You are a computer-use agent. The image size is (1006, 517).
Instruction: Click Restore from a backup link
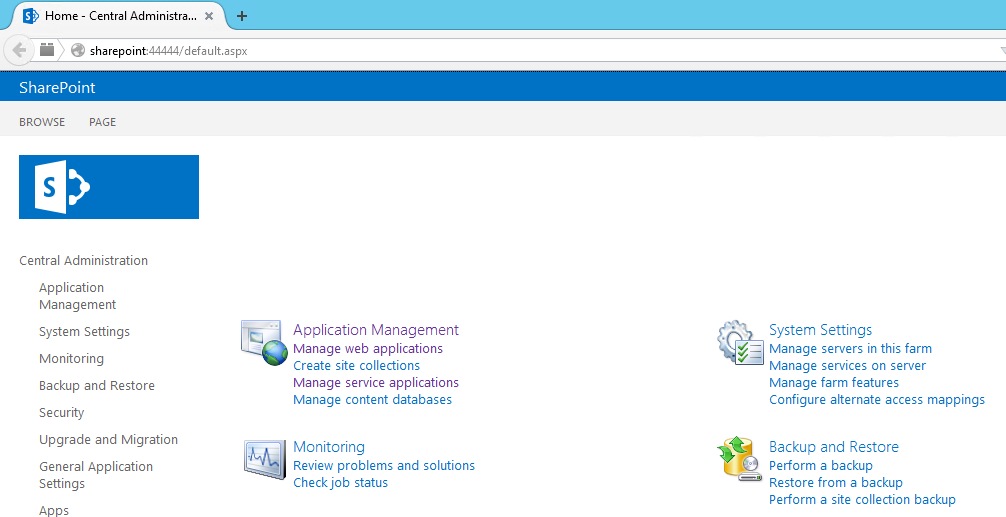pos(836,482)
